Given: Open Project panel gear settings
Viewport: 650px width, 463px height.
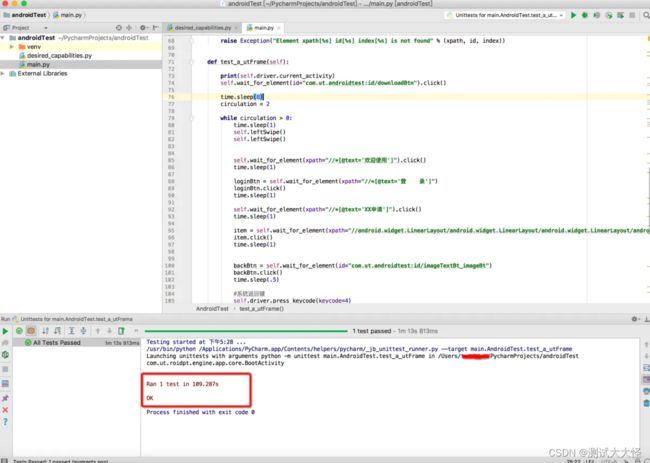Looking at the screenshot, I should tap(143, 28).
